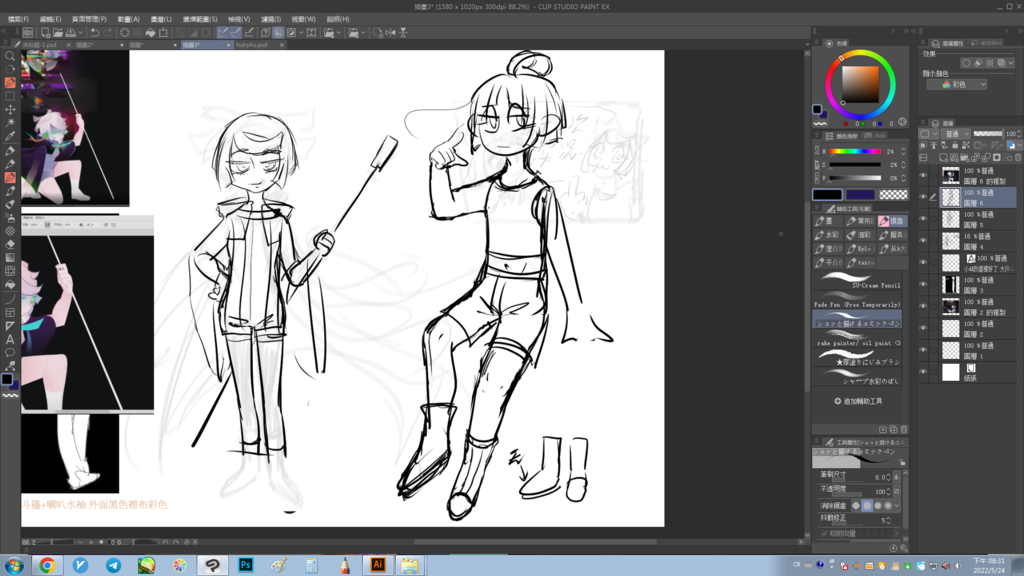The height and width of the screenshot is (576, 1024).
Task: Open the 濾鏡(I) menu
Action: [x=271, y=19]
